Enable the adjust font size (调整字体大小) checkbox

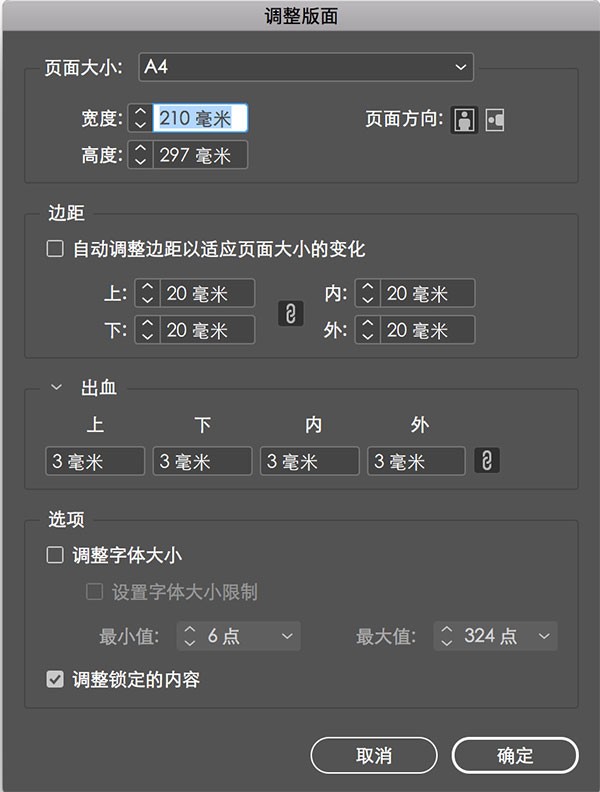click(55, 555)
